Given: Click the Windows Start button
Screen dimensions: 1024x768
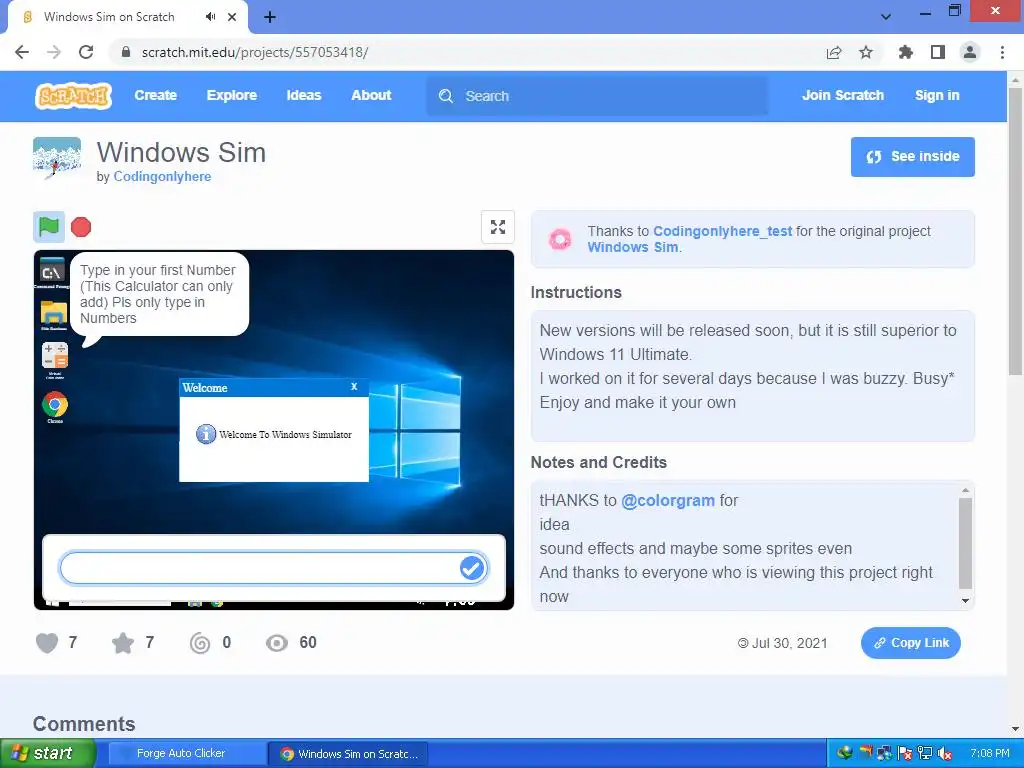Looking at the screenshot, I should pos(47,753).
